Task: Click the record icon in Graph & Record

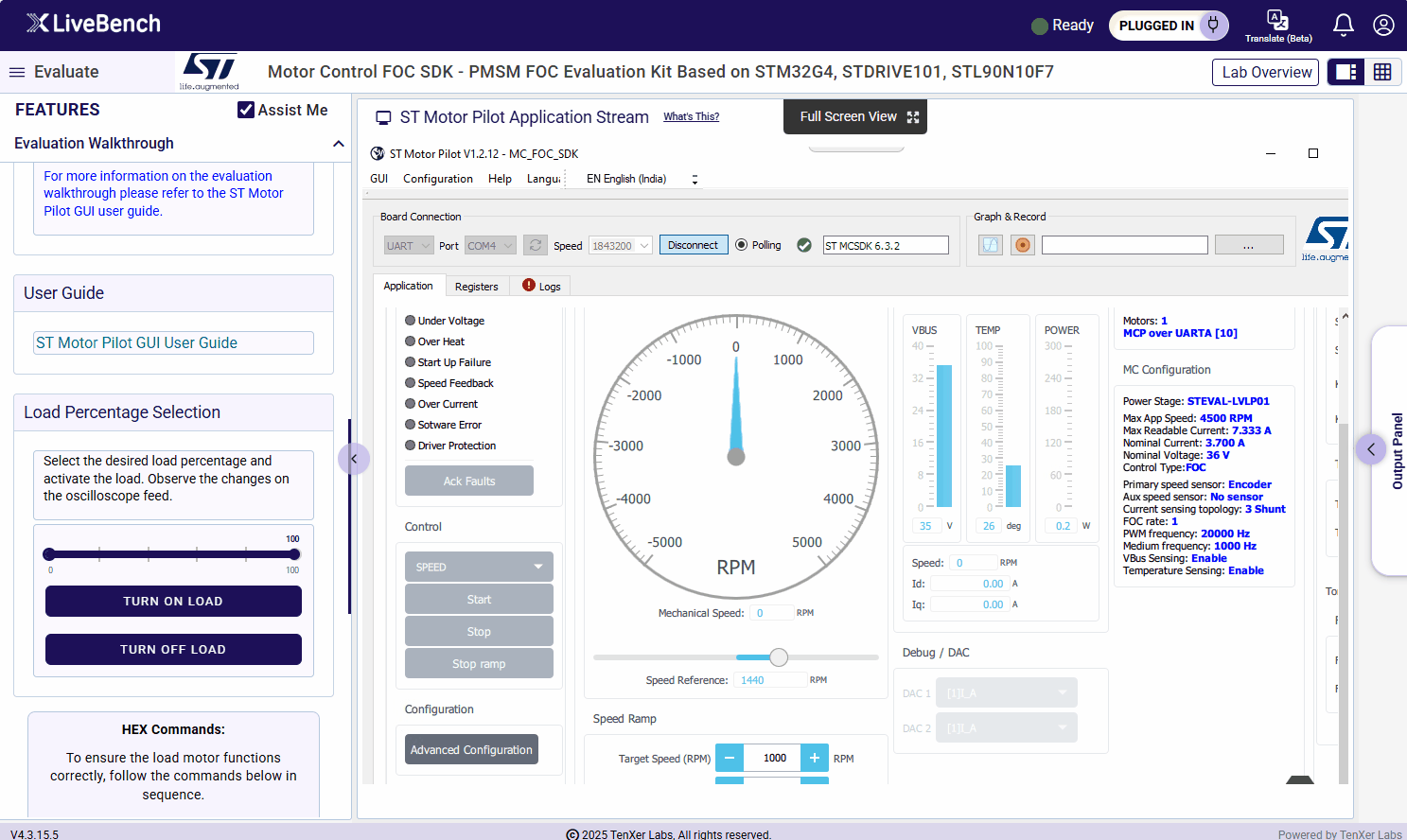Action: [1023, 245]
